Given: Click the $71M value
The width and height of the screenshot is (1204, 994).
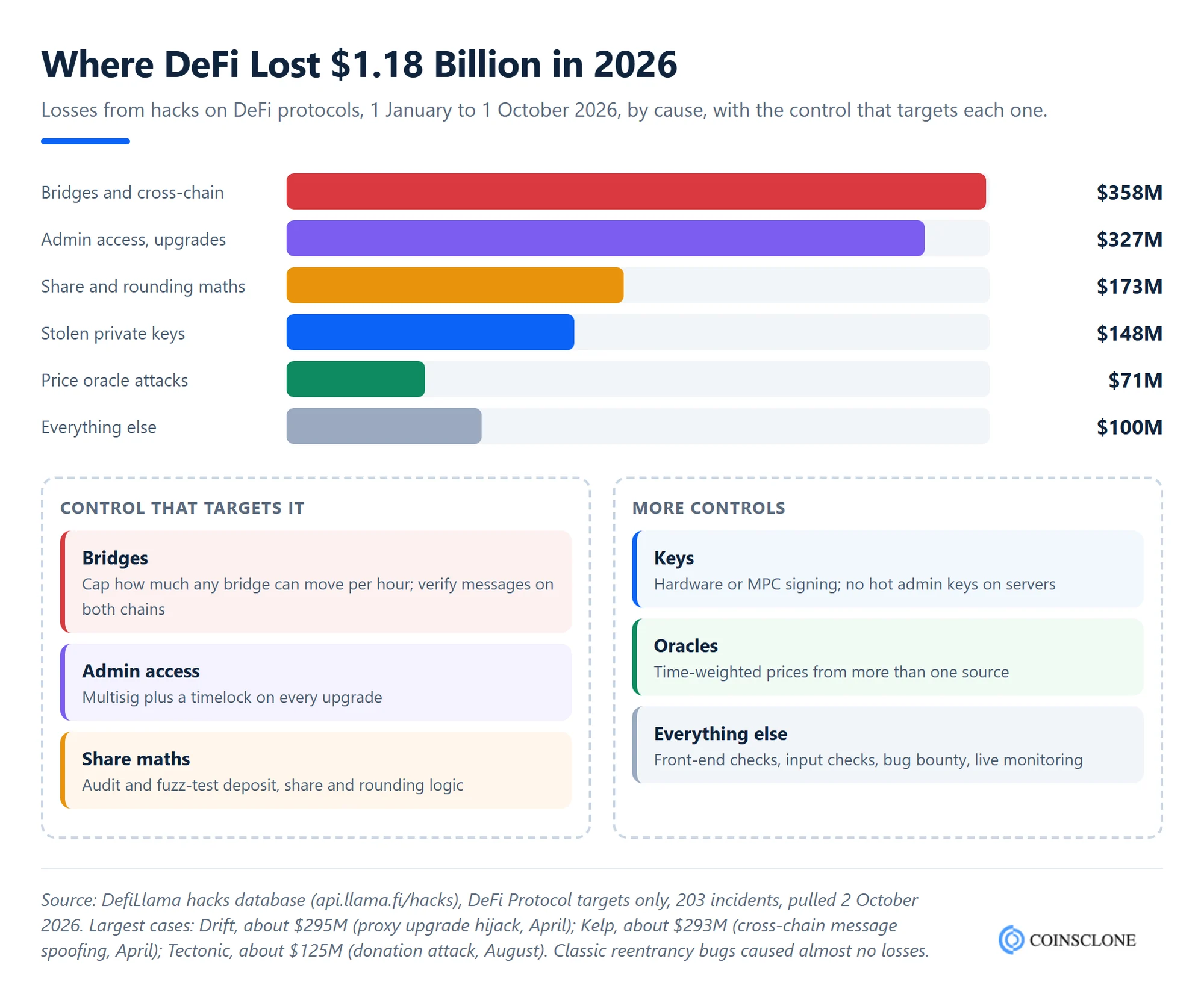Looking at the screenshot, I should [1135, 381].
